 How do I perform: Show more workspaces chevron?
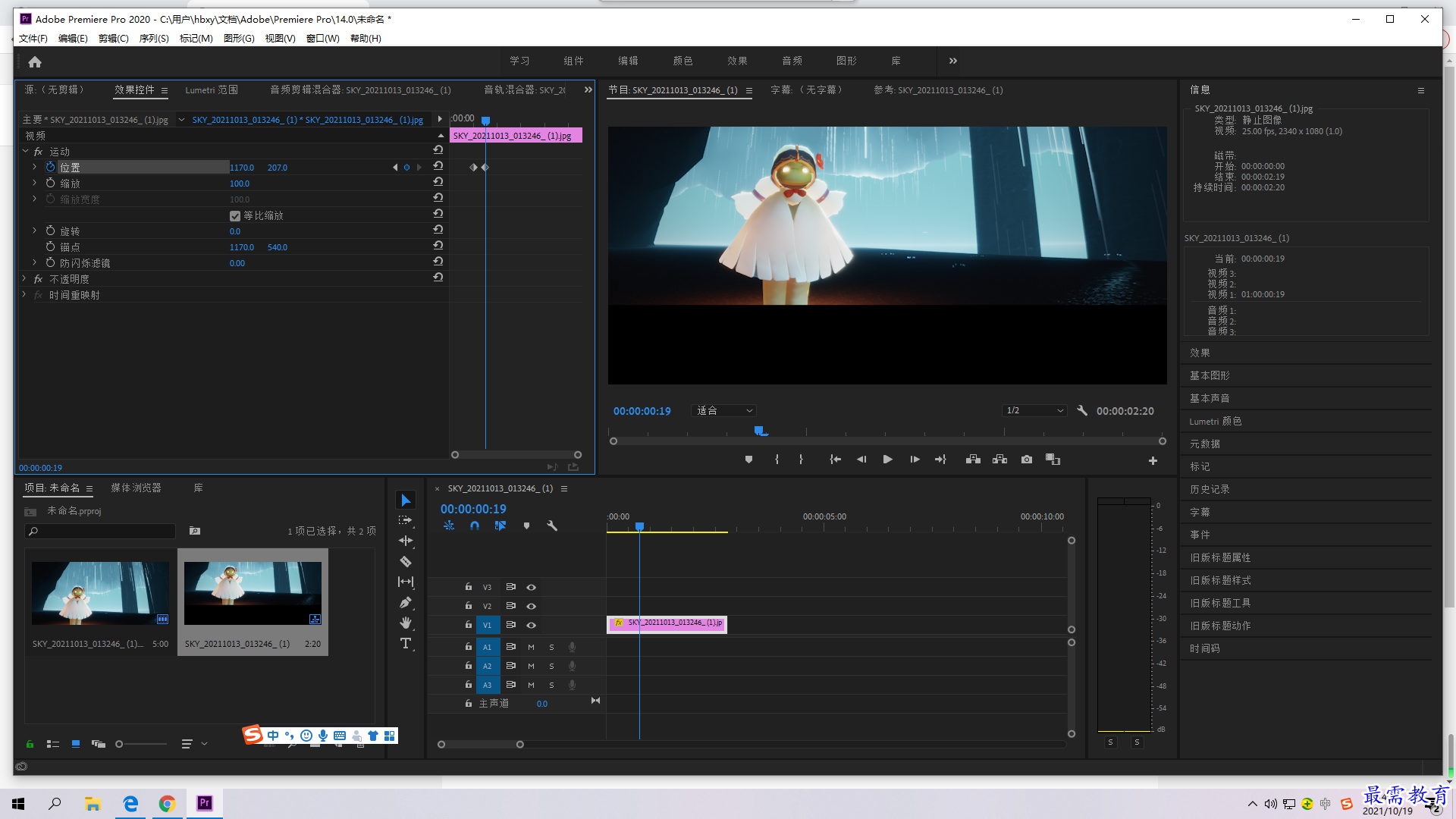(952, 61)
